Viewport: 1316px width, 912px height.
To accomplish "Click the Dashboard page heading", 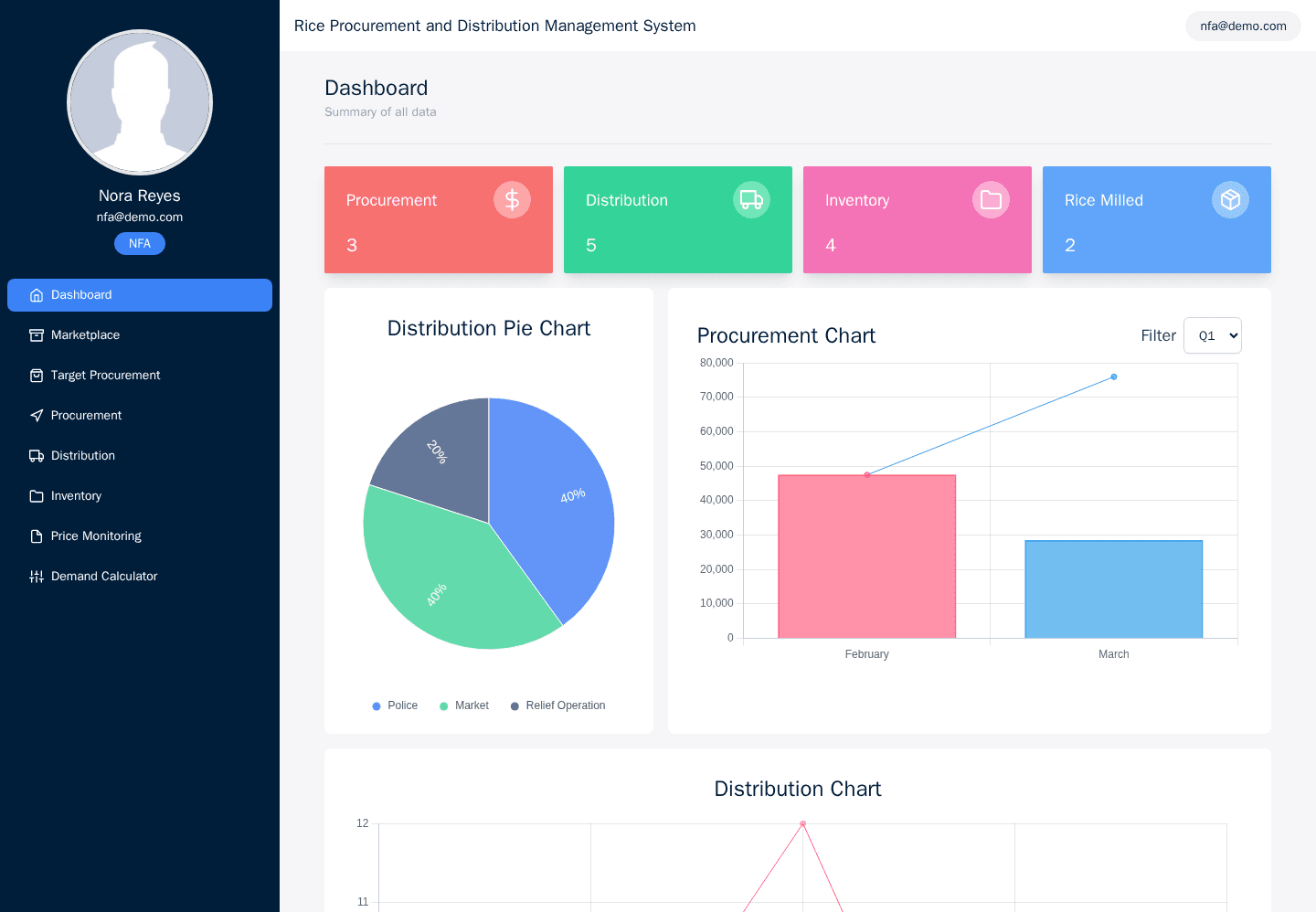I will click(x=377, y=88).
